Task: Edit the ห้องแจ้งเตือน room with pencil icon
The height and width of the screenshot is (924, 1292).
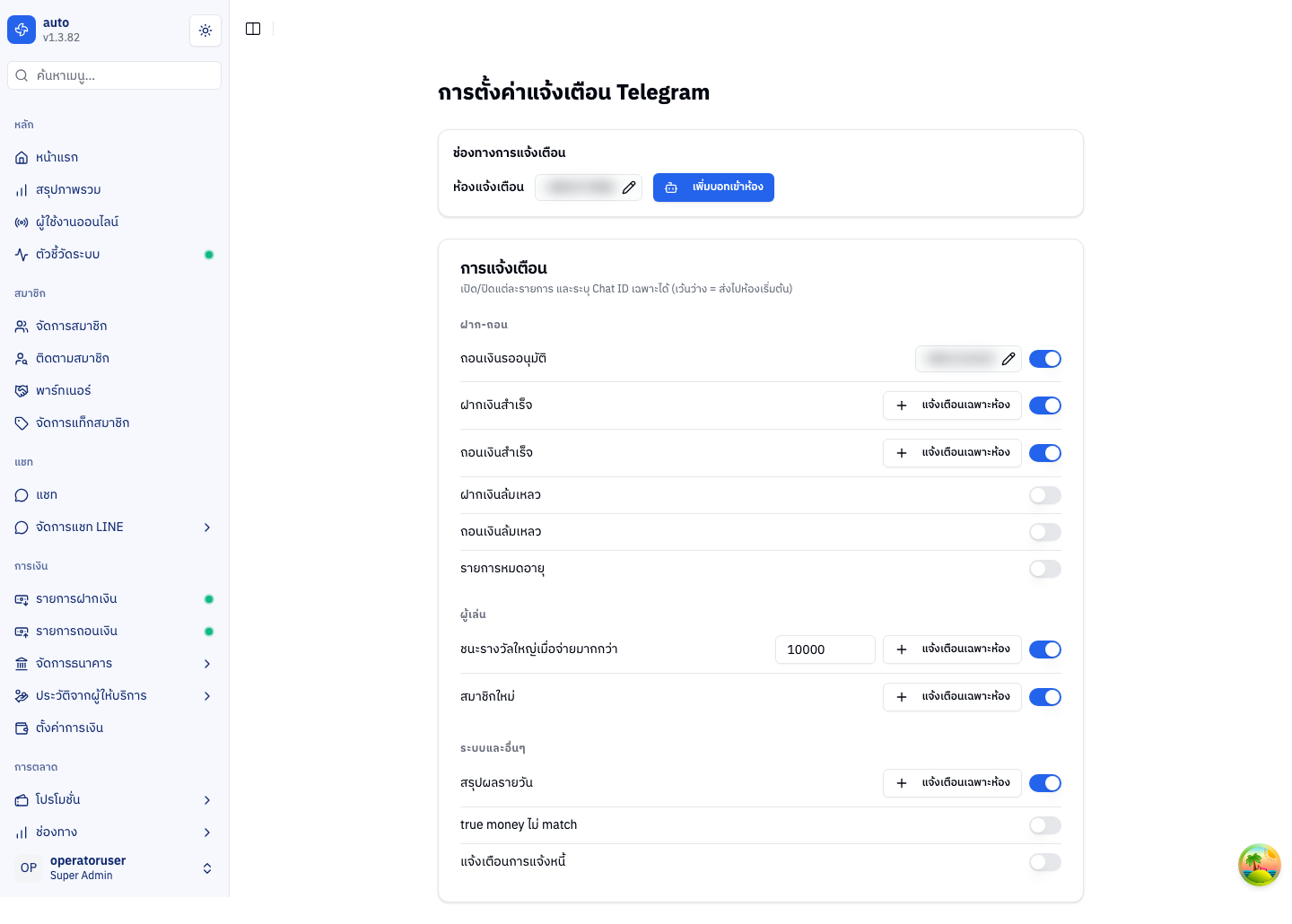Action: pos(629,187)
